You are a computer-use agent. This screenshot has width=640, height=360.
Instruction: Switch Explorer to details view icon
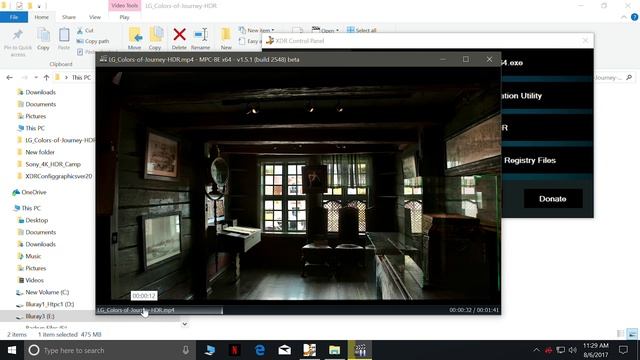click(x=620, y=334)
